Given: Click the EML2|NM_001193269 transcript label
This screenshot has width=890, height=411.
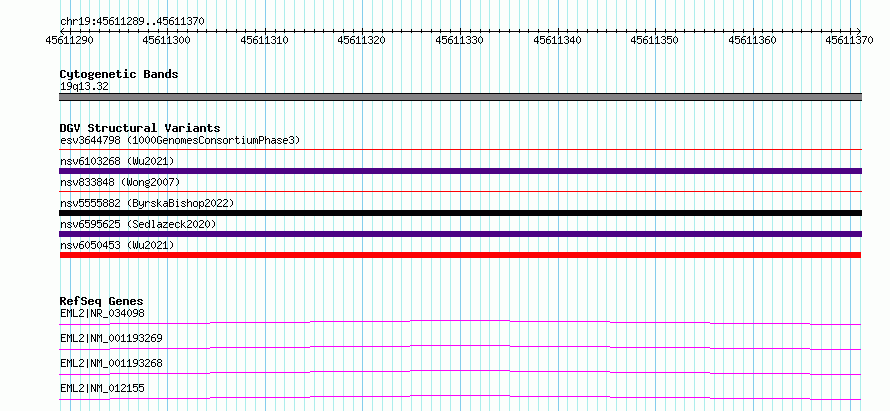Looking at the screenshot, I should [x=111, y=338].
